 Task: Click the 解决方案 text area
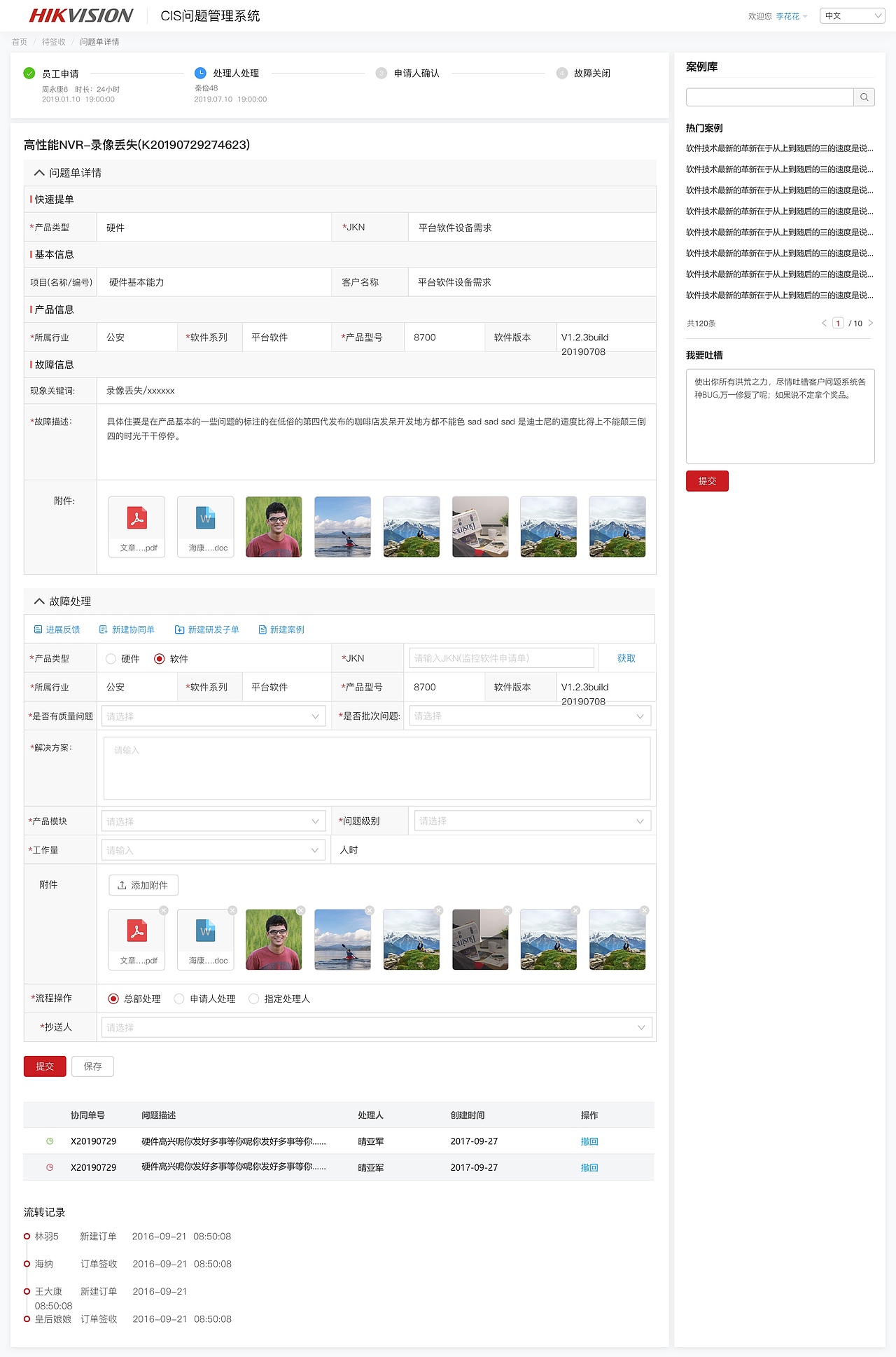pos(377,768)
